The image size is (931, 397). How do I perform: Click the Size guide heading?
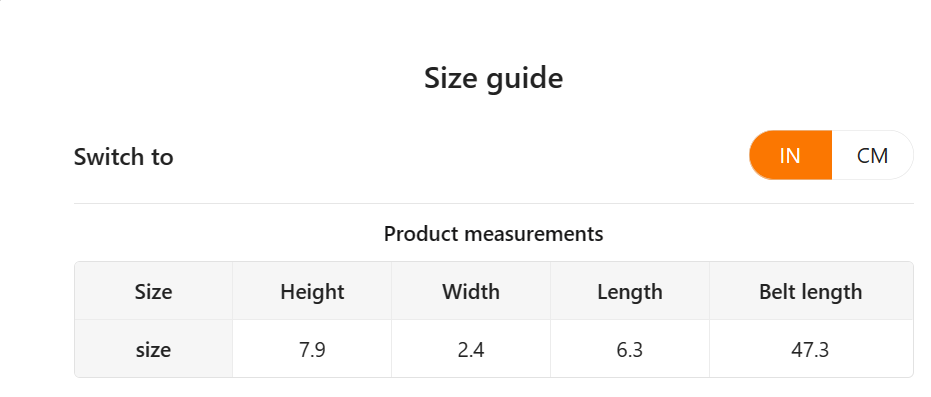(x=493, y=78)
